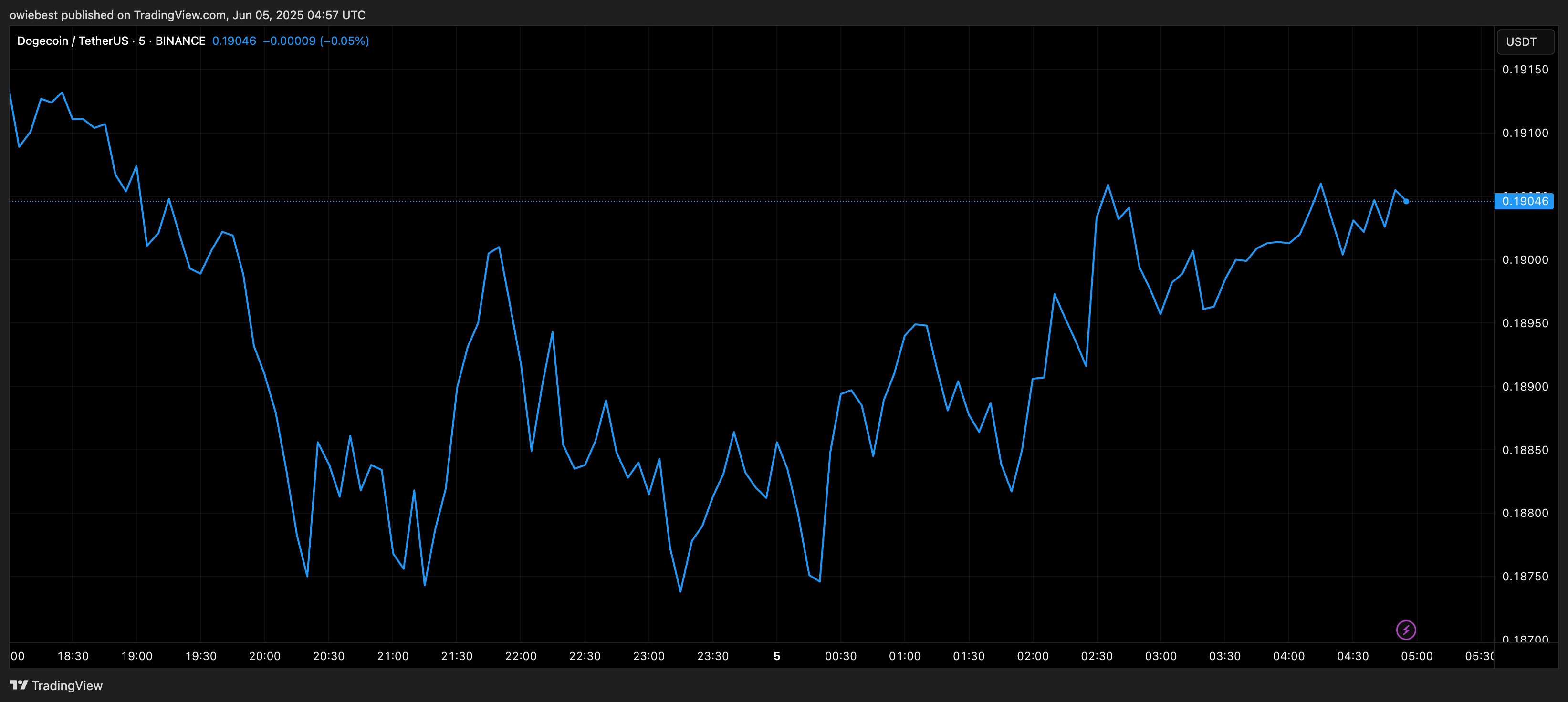Click the 18:30 time axis label
1568x702 pixels.
73,656
